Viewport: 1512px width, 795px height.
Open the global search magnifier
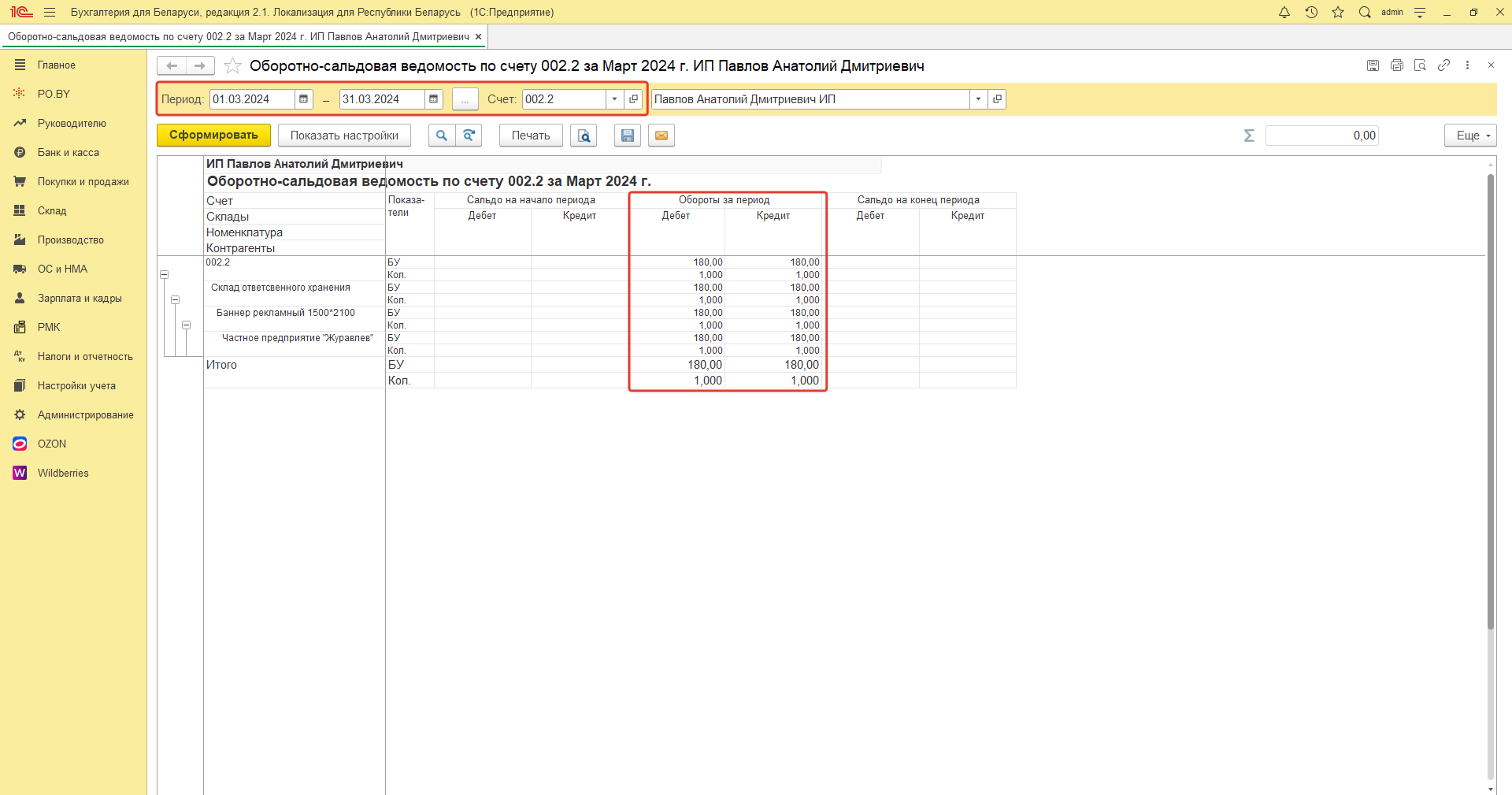click(x=1365, y=12)
